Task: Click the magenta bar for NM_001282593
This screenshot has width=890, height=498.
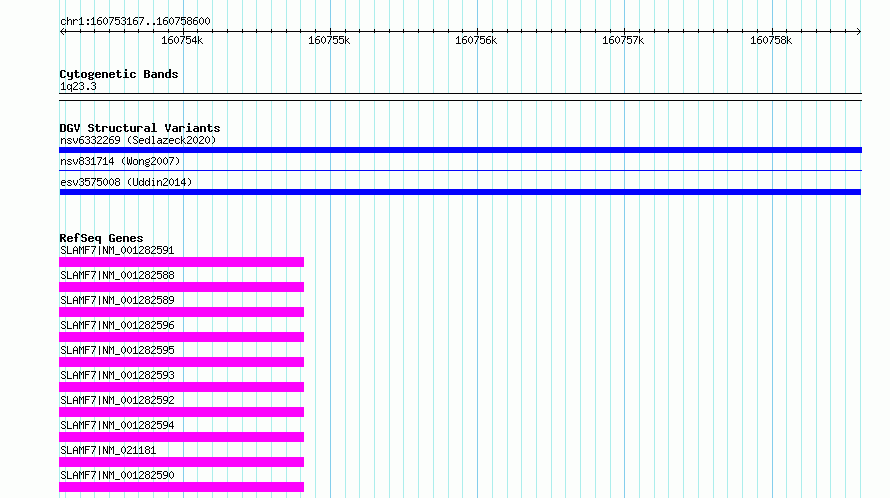Action: coord(182,387)
